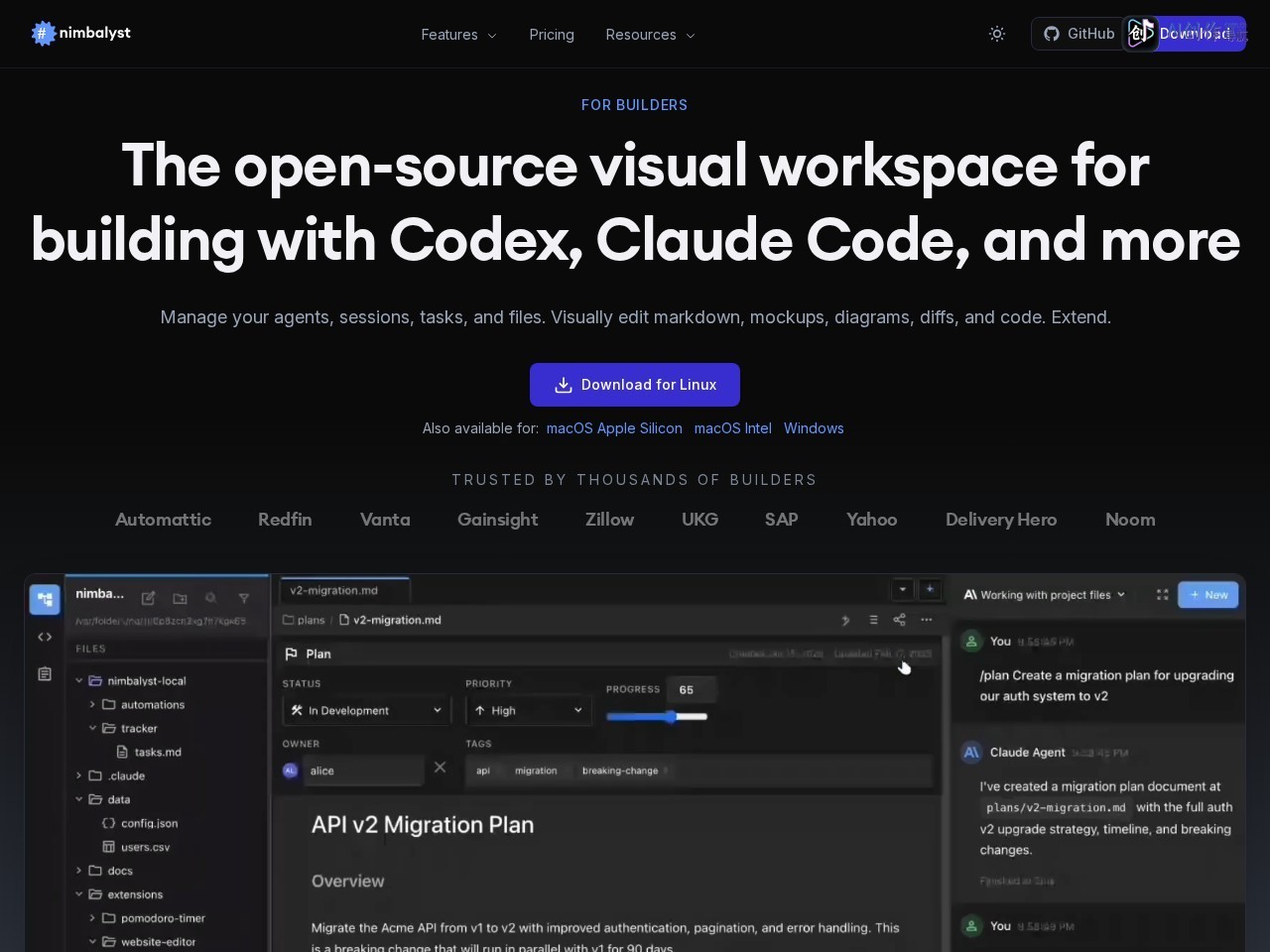Click the migration tag
The height and width of the screenshot is (952, 1270).
(536, 772)
